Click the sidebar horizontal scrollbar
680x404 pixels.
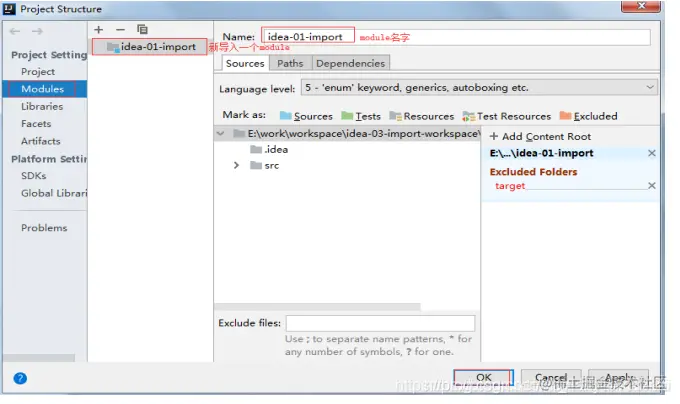[39, 358]
